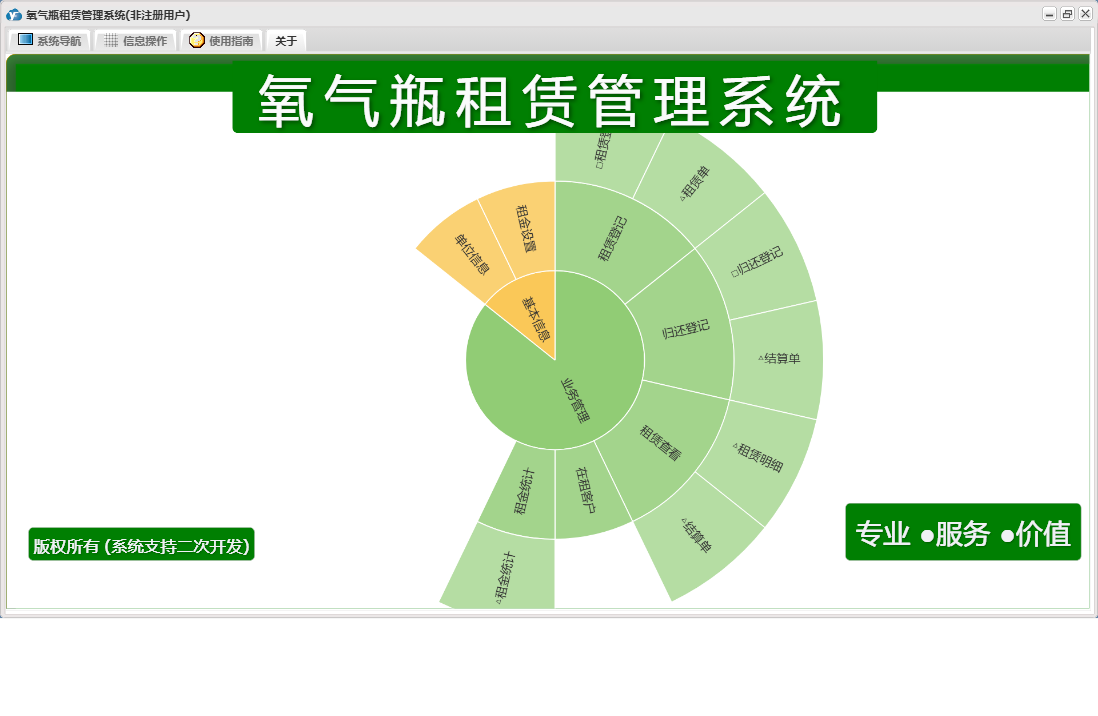The width and height of the screenshot is (1098, 716).
Task: Open the 租赁查看 segment
Action: (x=660, y=443)
